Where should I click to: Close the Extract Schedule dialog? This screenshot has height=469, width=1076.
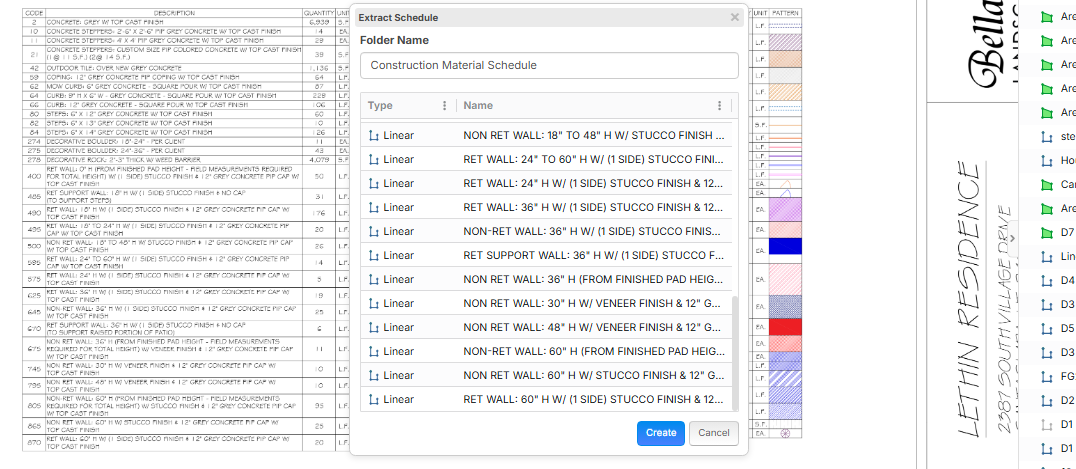click(734, 17)
